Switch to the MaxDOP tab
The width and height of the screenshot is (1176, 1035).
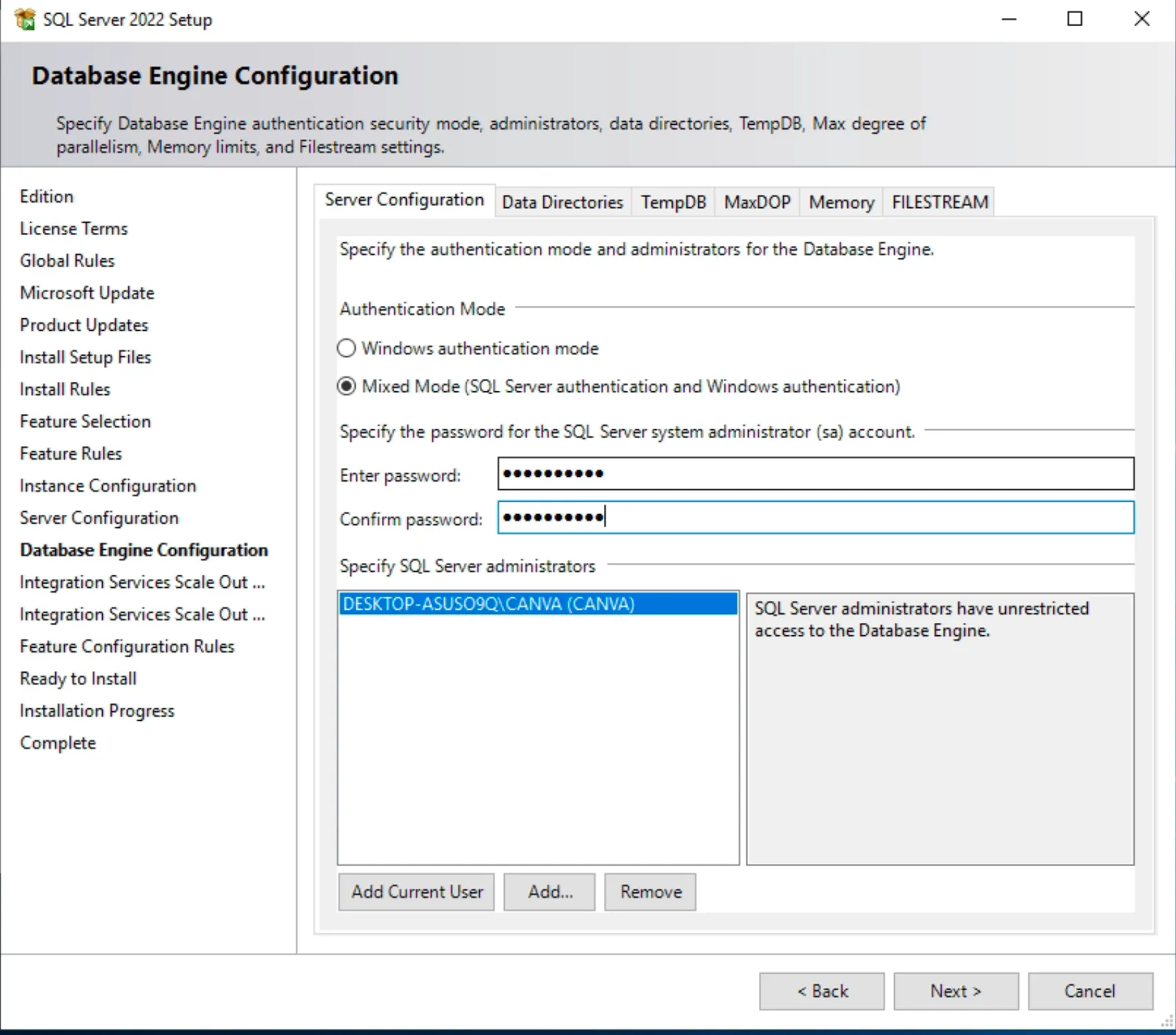757,202
